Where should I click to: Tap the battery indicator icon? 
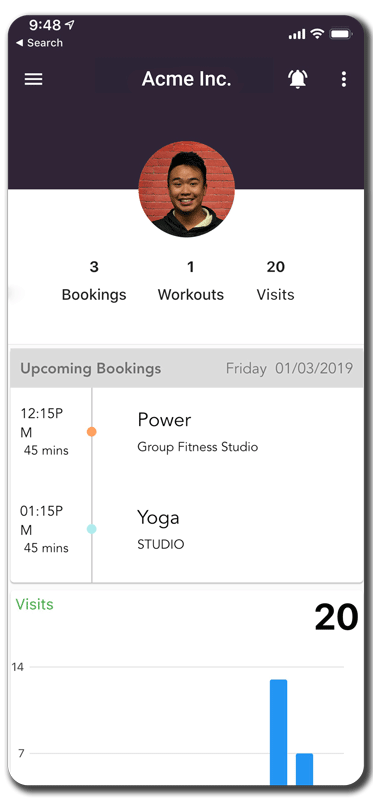pyautogui.click(x=340, y=34)
